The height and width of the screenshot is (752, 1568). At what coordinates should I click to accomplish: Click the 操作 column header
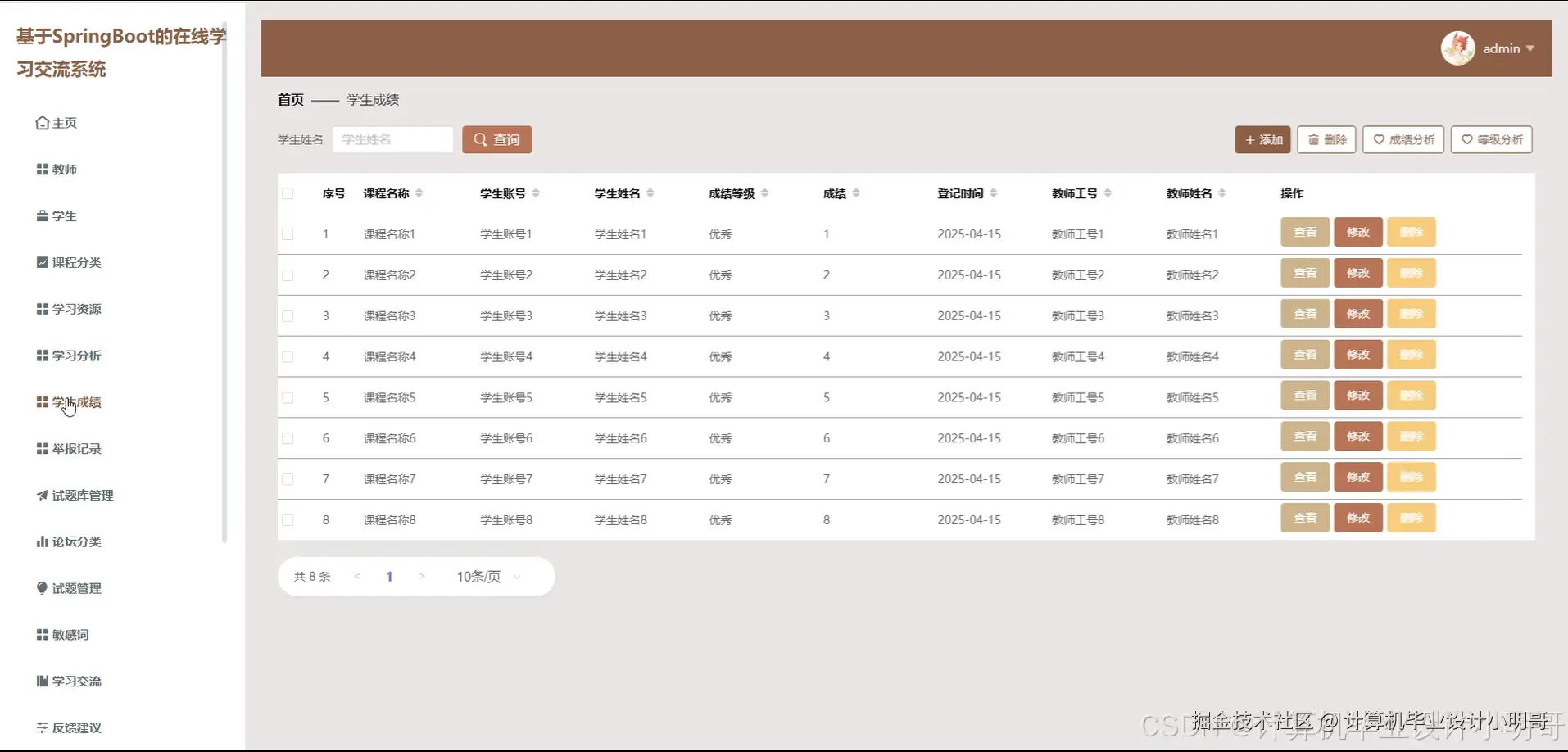pos(1292,193)
